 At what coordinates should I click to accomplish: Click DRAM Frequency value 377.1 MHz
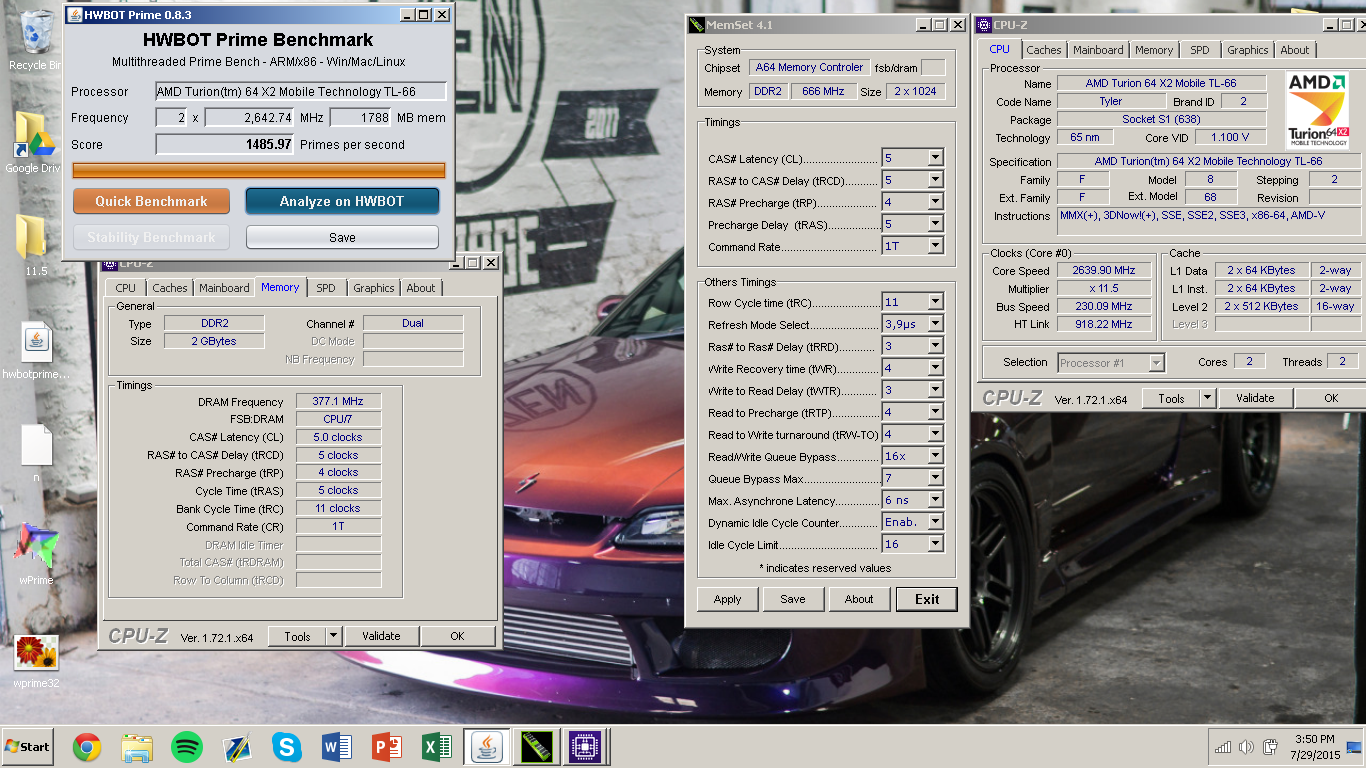click(x=338, y=402)
